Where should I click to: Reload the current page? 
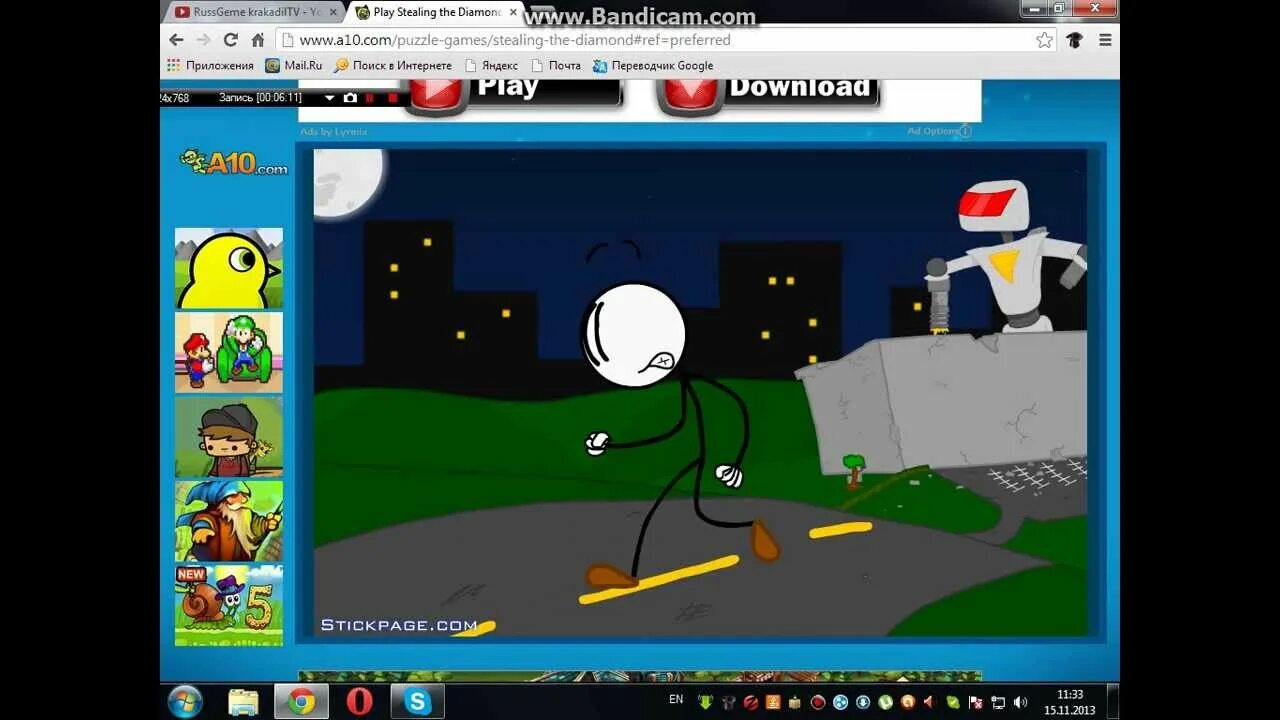231,40
